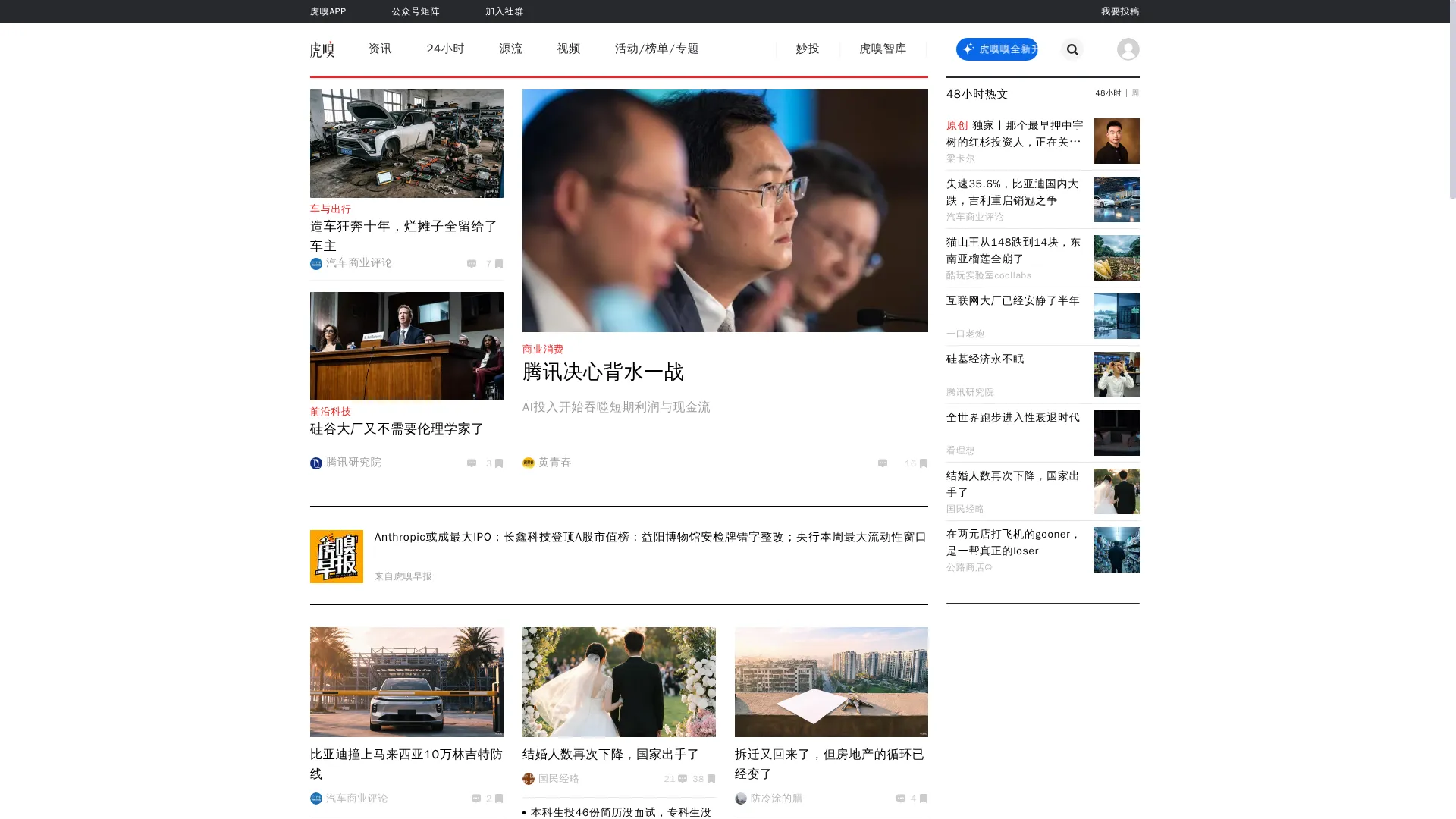Open 虎嗅智库 from navigation
The image size is (1456, 819).
click(x=883, y=49)
